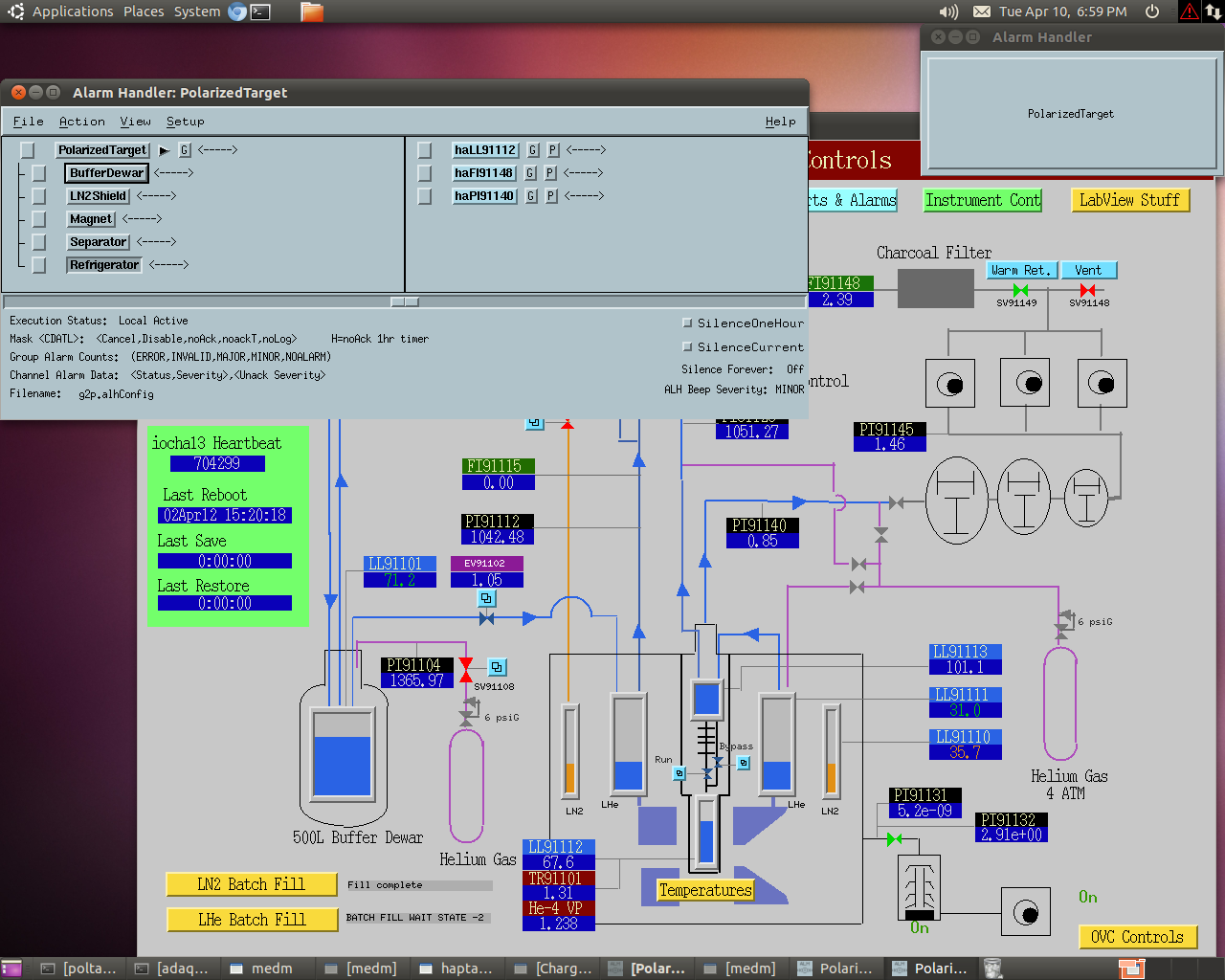Image resolution: width=1225 pixels, height=980 pixels.
Task: Click OVC pump icon next to On label
Action: click(1025, 912)
